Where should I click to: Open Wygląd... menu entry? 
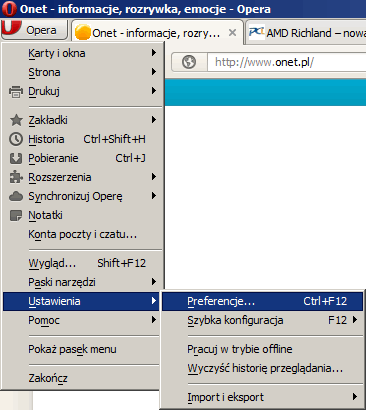(x=82, y=263)
